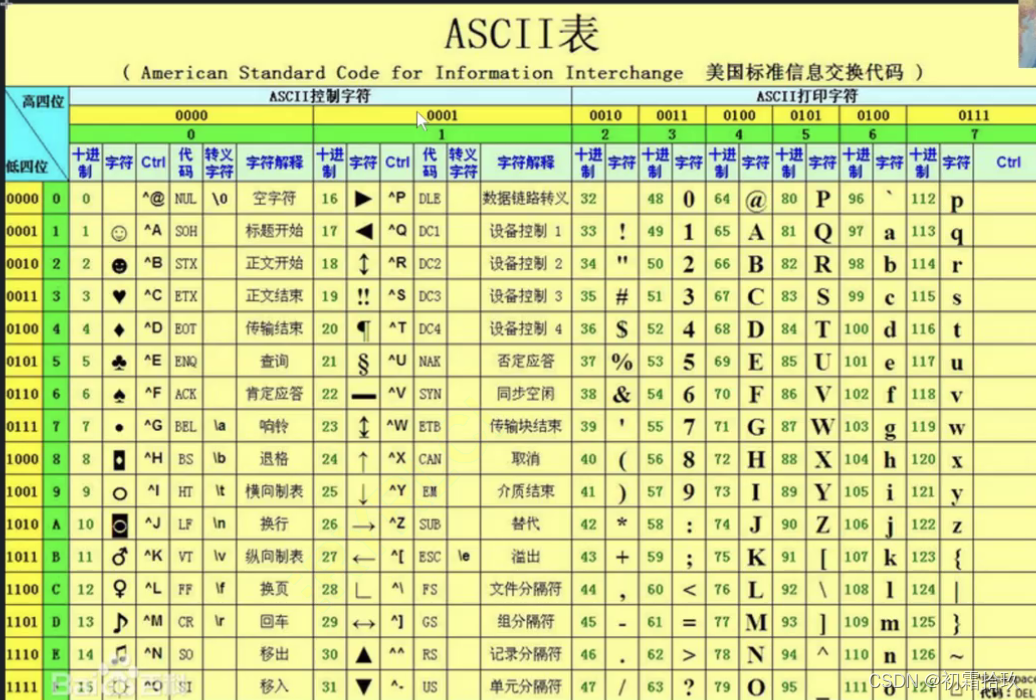This screenshot has width=1036, height=700.
Task: Click the "高四位" corner label
Action: pyautogui.click(x=43, y=101)
